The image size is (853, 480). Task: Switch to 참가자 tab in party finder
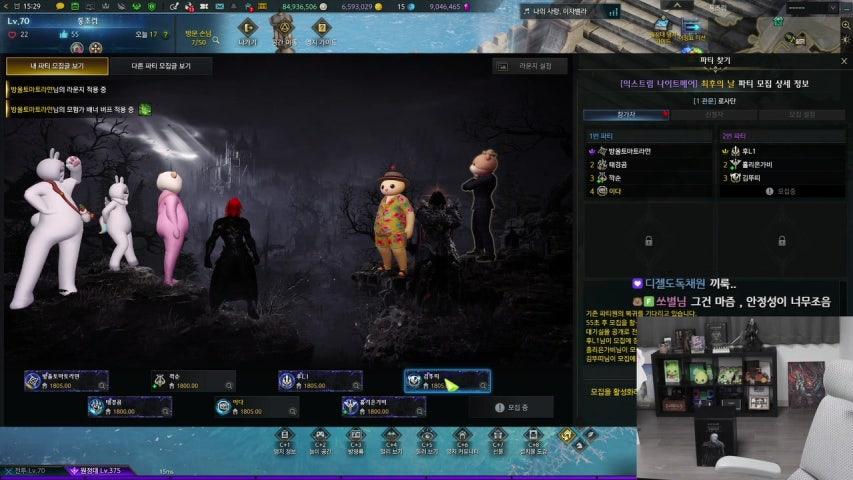click(626, 115)
